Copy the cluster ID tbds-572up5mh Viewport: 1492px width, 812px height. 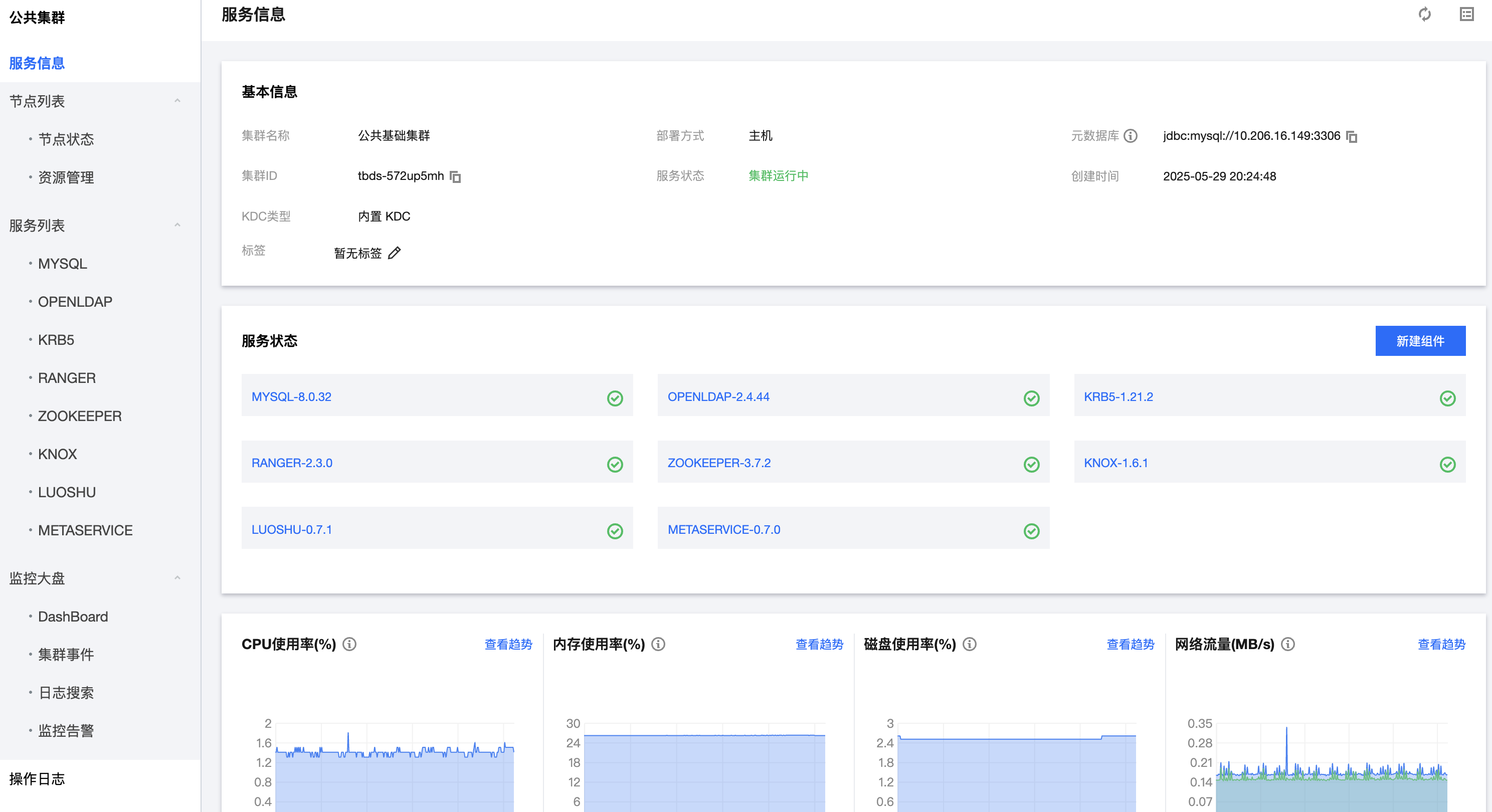pos(456,176)
